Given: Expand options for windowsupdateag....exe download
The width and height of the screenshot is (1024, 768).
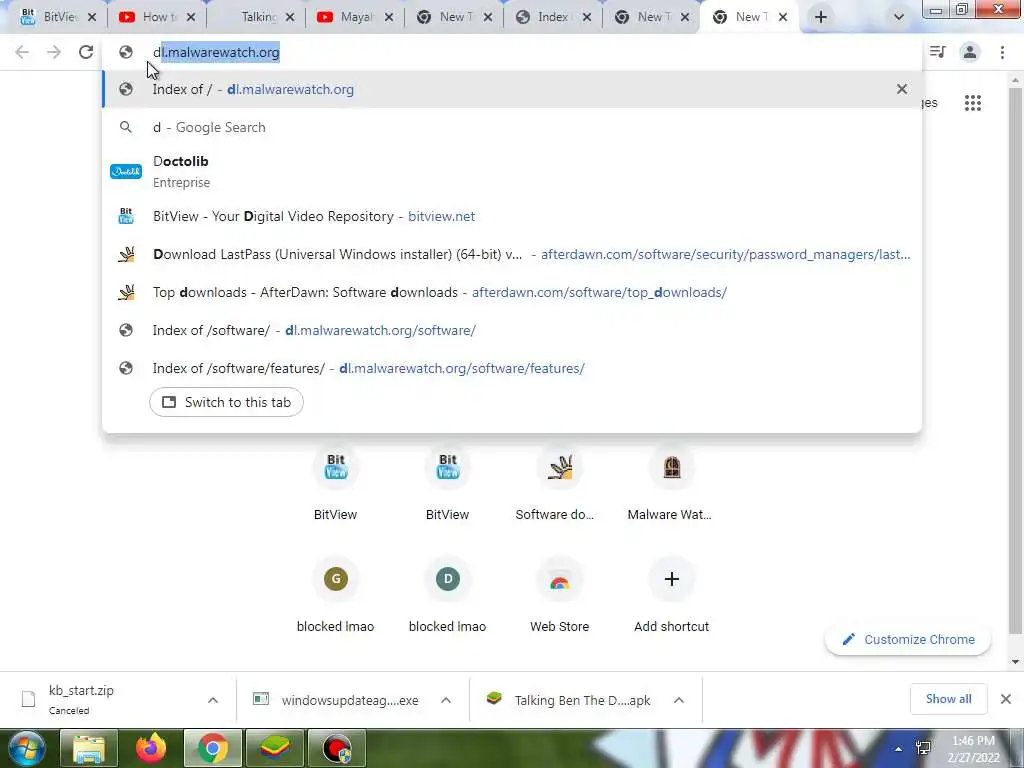Looking at the screenshot, I should click(446, 700).
